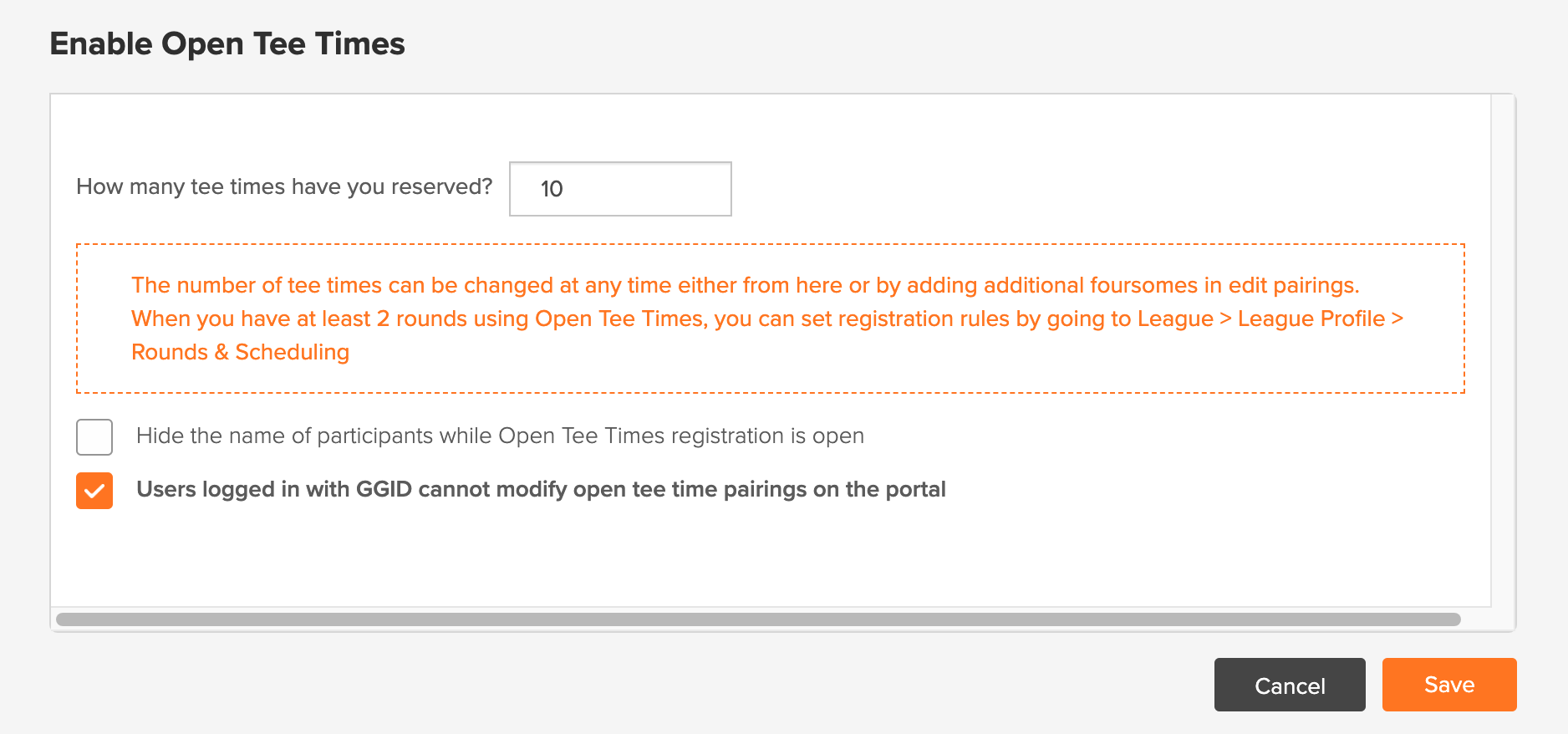The width and height of the screenshot is (1568, 734).
Task: Click 'League Profile' text in the orange note
Action: 1311,319
